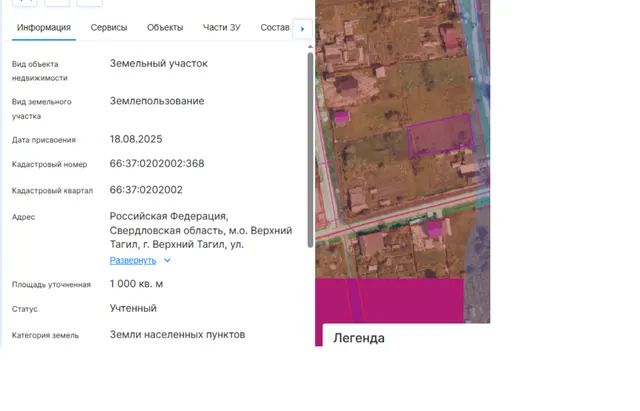The image size is (640, 411).
Task: Click scrollbar up arrow in info panel
Action: click(x=310, y=47)
